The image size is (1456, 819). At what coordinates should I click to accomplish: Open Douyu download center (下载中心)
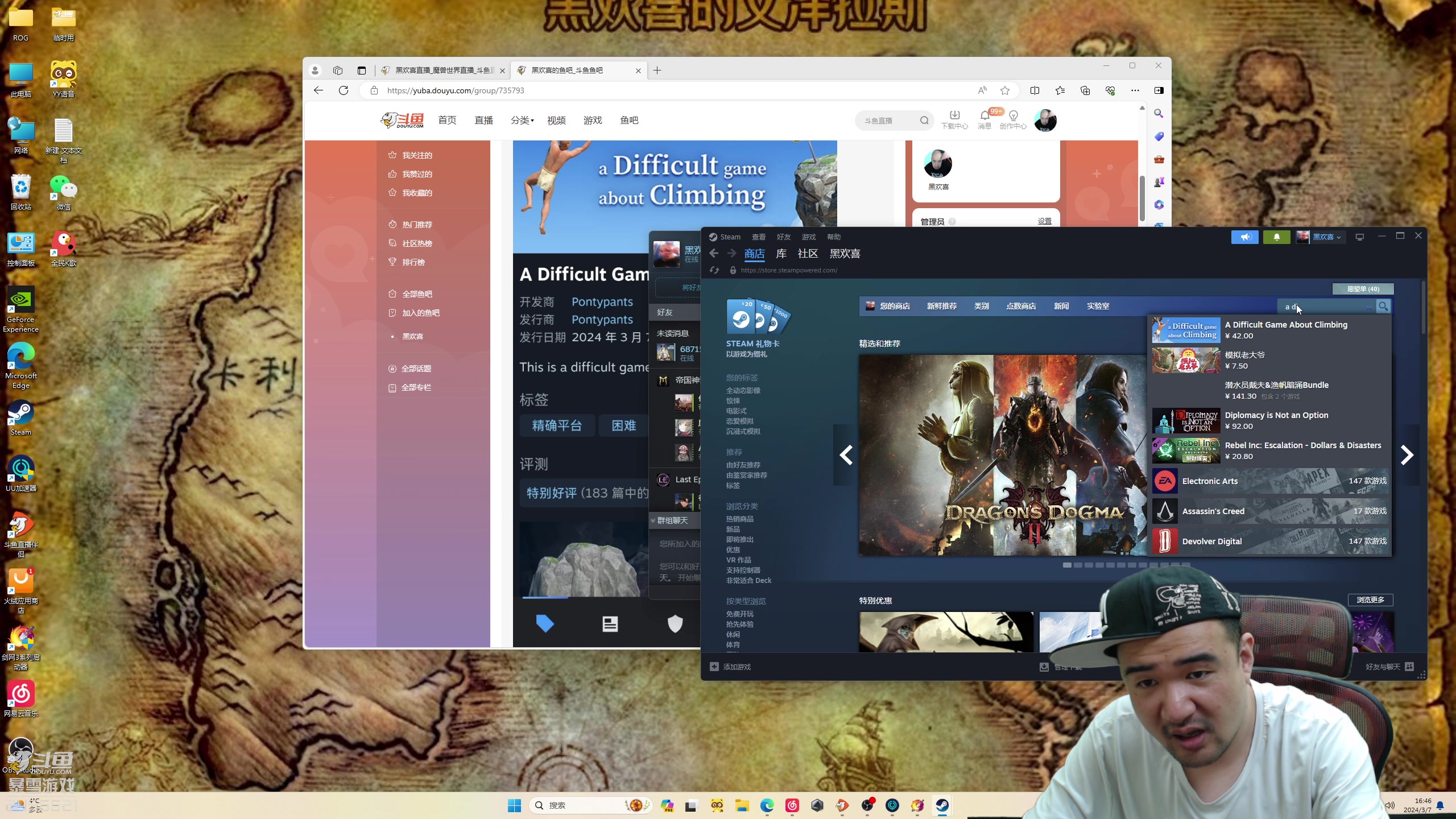click(954, 119)
